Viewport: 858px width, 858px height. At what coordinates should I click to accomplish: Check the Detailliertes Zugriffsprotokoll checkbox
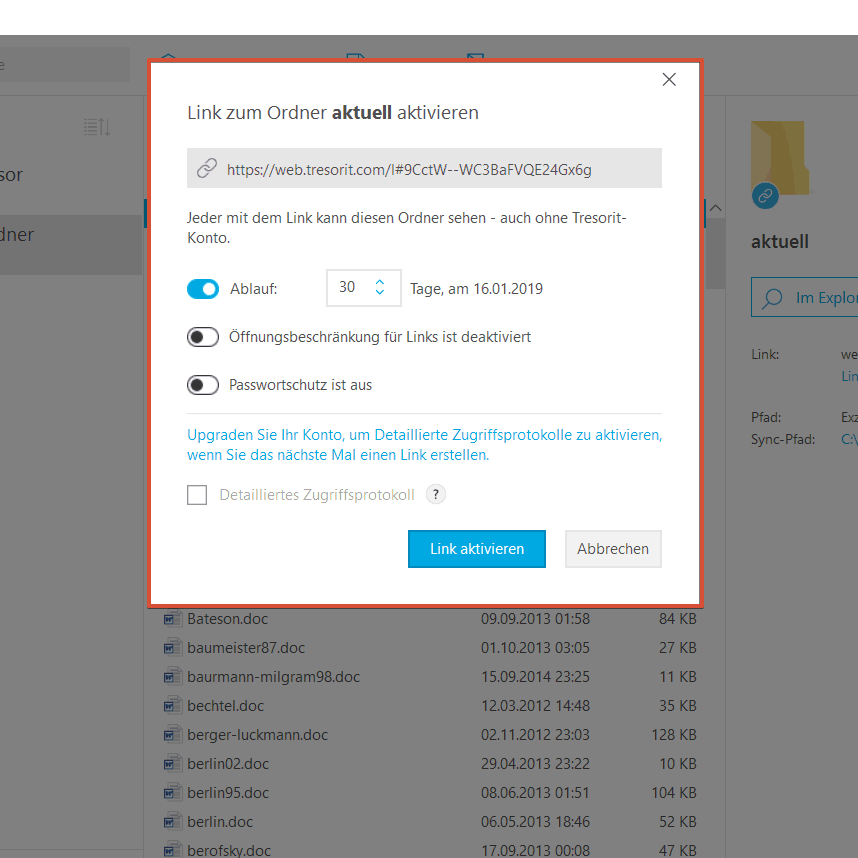tap(197, 495)
